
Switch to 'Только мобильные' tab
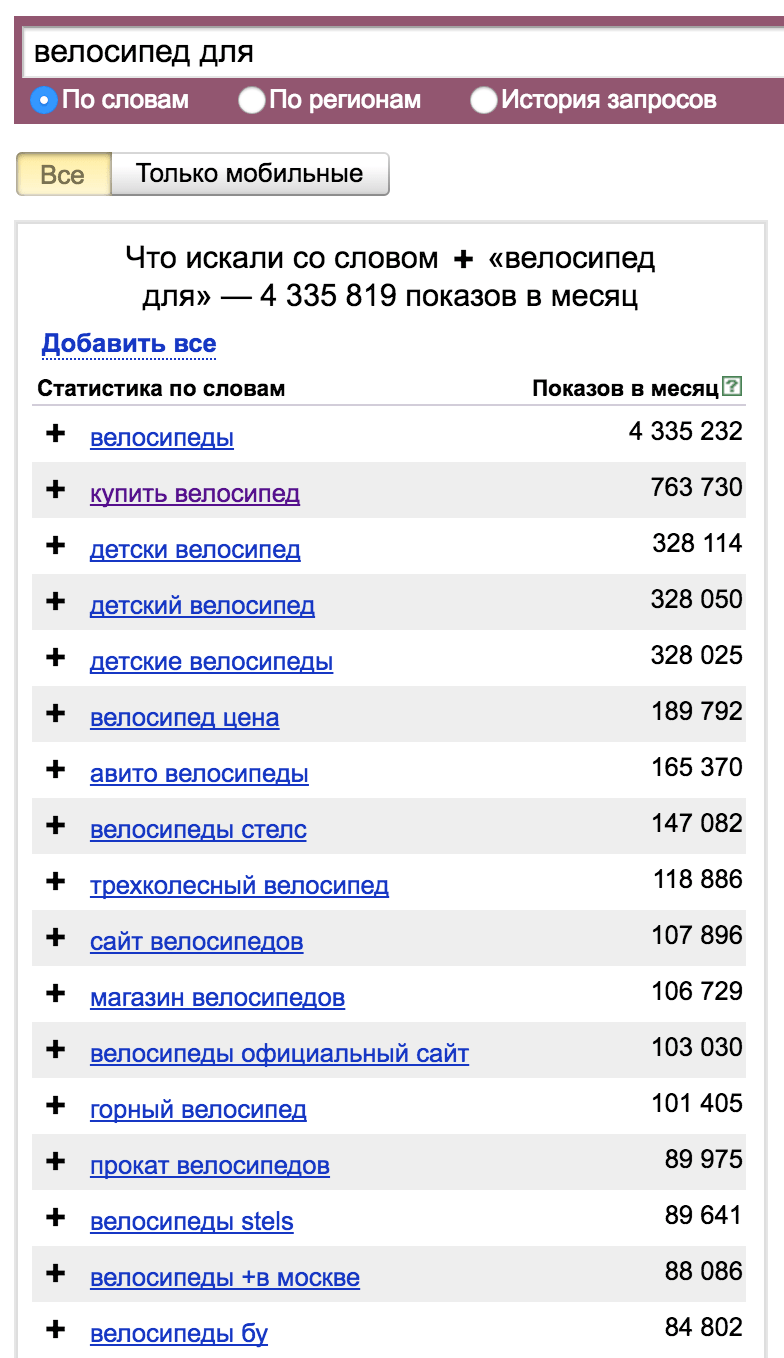click(x=249, y=174)
